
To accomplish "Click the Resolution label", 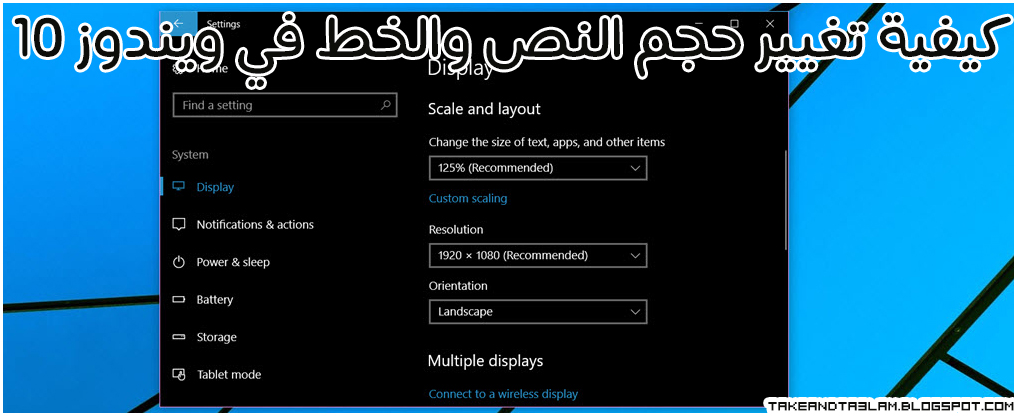I will [456, 230].
